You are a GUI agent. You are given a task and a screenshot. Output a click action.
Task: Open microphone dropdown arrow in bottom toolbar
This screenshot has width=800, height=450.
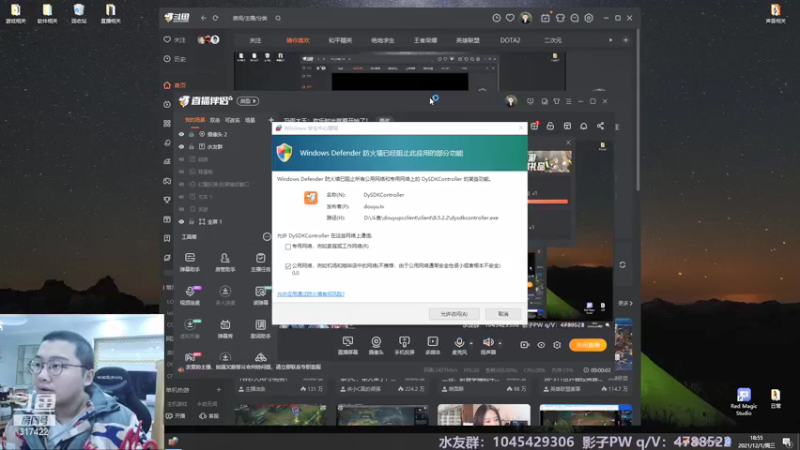point(471,343)
